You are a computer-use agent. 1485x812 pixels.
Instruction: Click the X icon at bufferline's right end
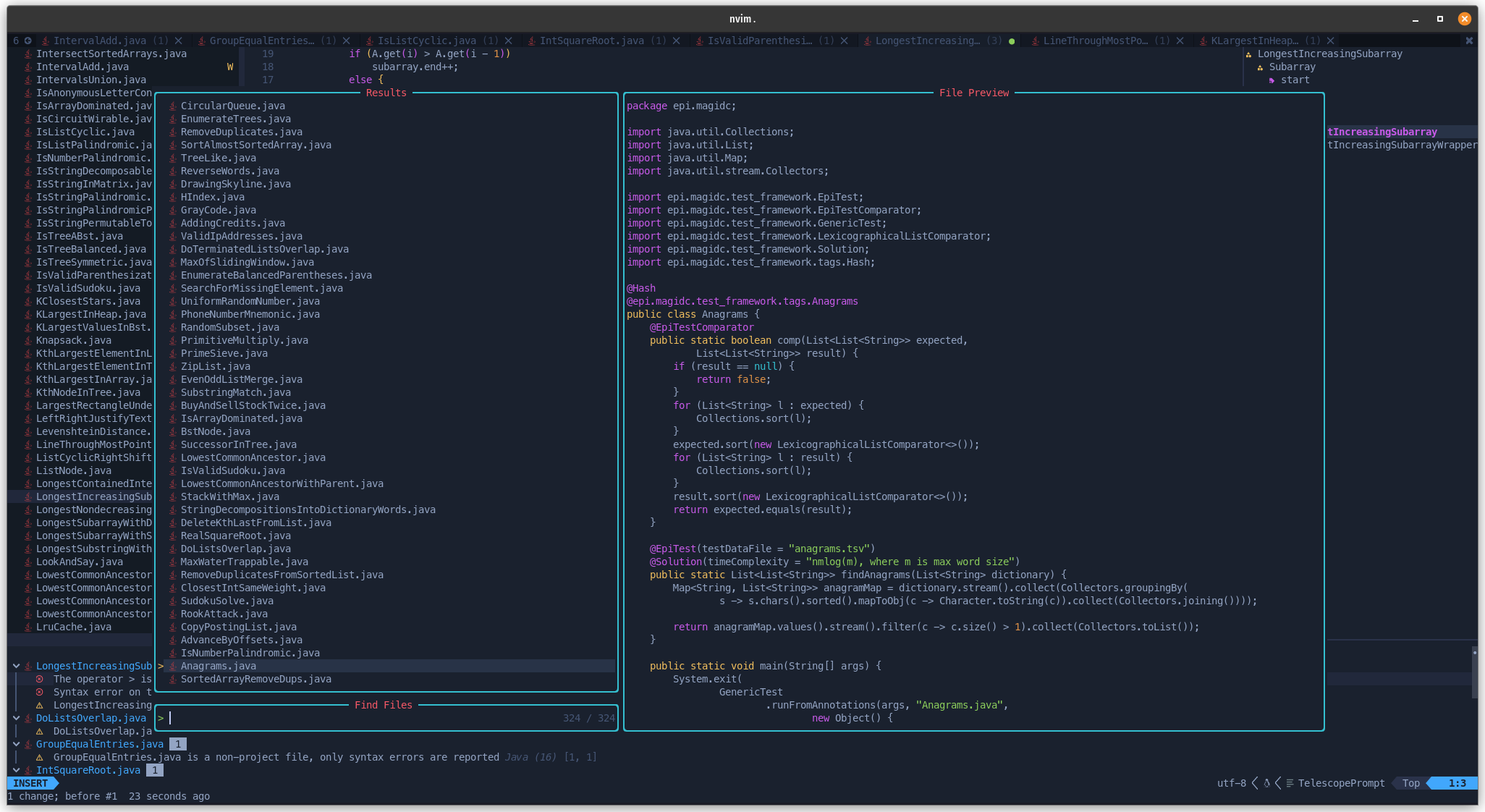(x=1469, y=41)
